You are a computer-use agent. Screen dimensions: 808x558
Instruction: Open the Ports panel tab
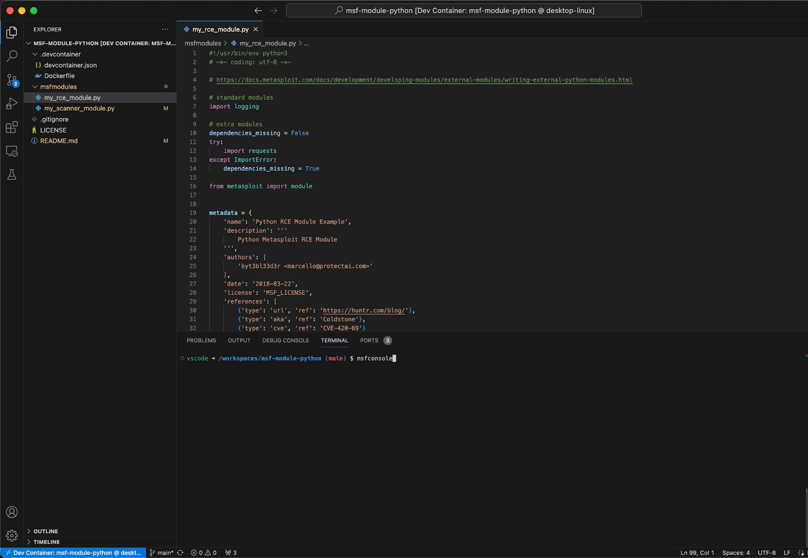[369, 340]
